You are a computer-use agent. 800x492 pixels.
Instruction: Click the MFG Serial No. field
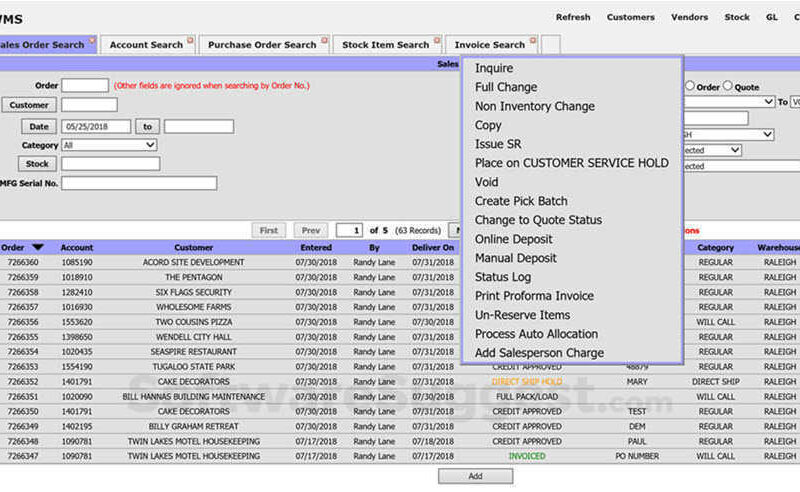(x=139, y=183)
